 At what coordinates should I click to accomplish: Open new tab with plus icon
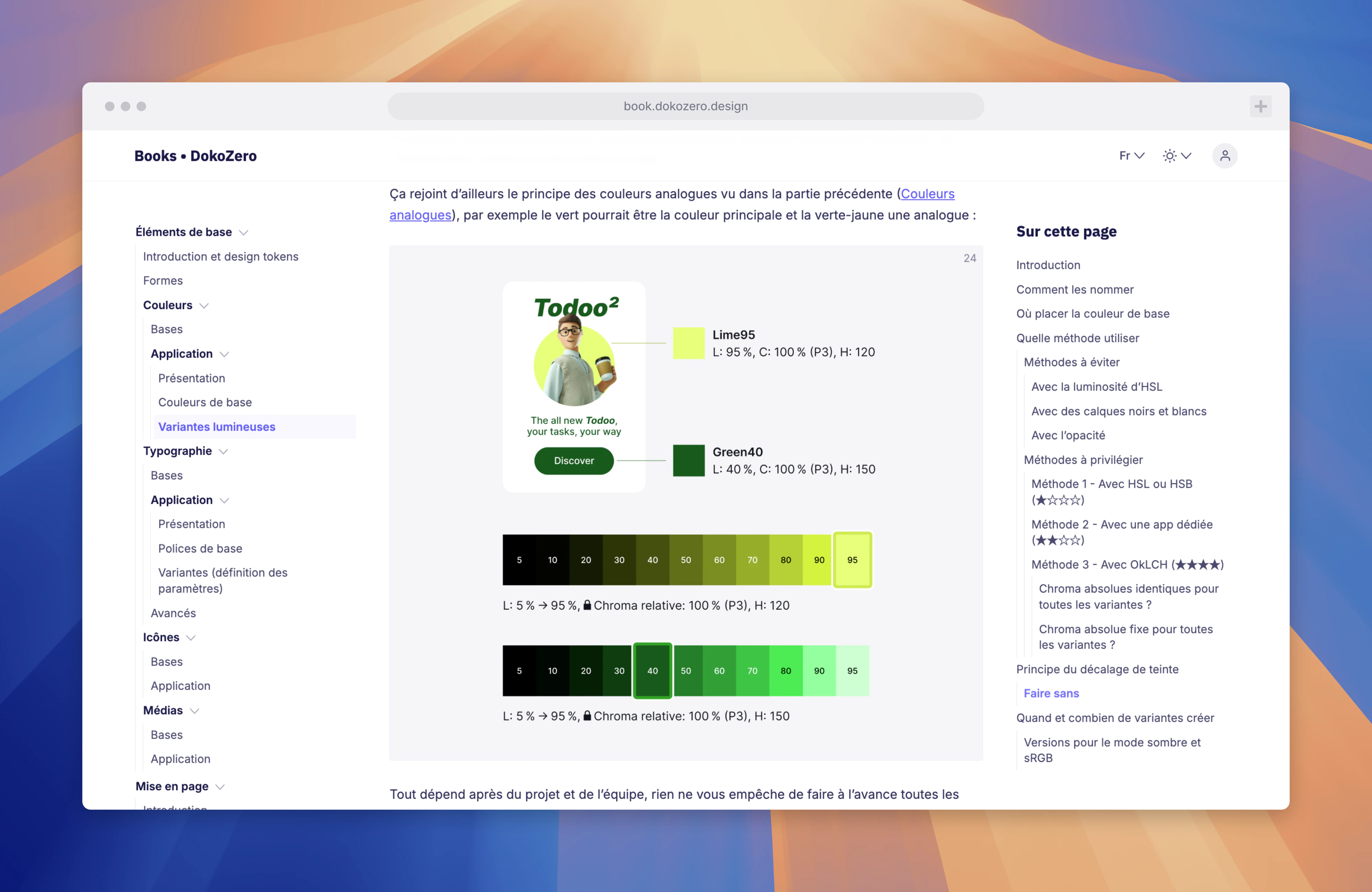pyautogui.click(x=1260, y=106)
